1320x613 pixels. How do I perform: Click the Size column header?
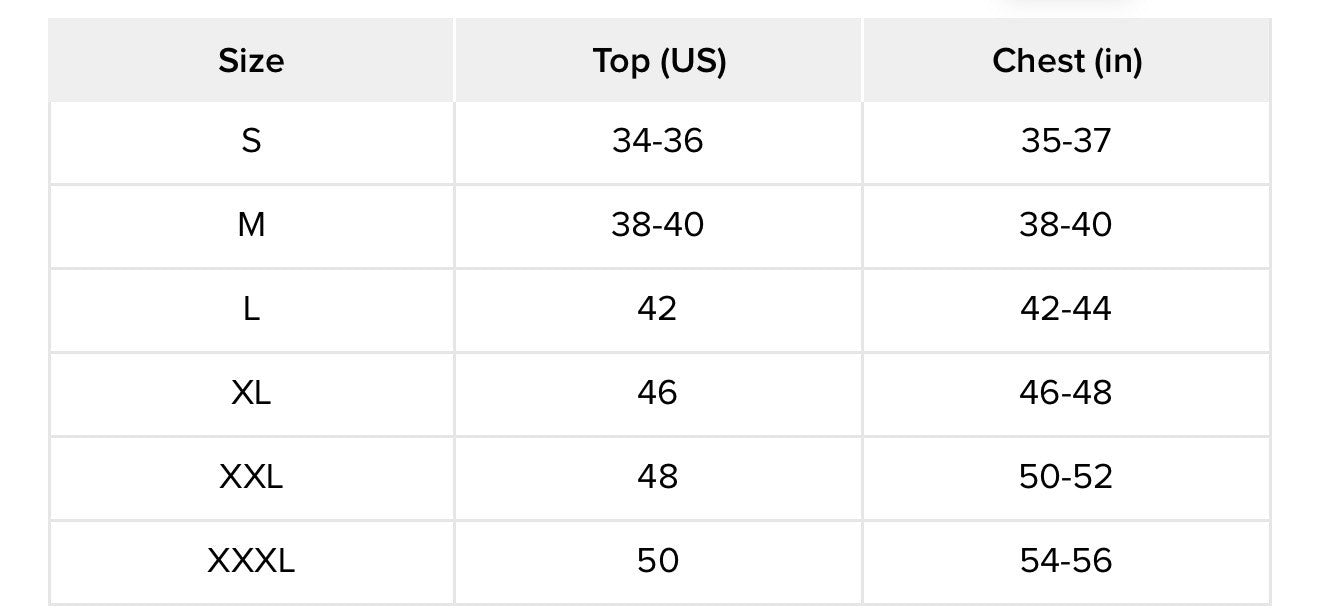(251, 61)
